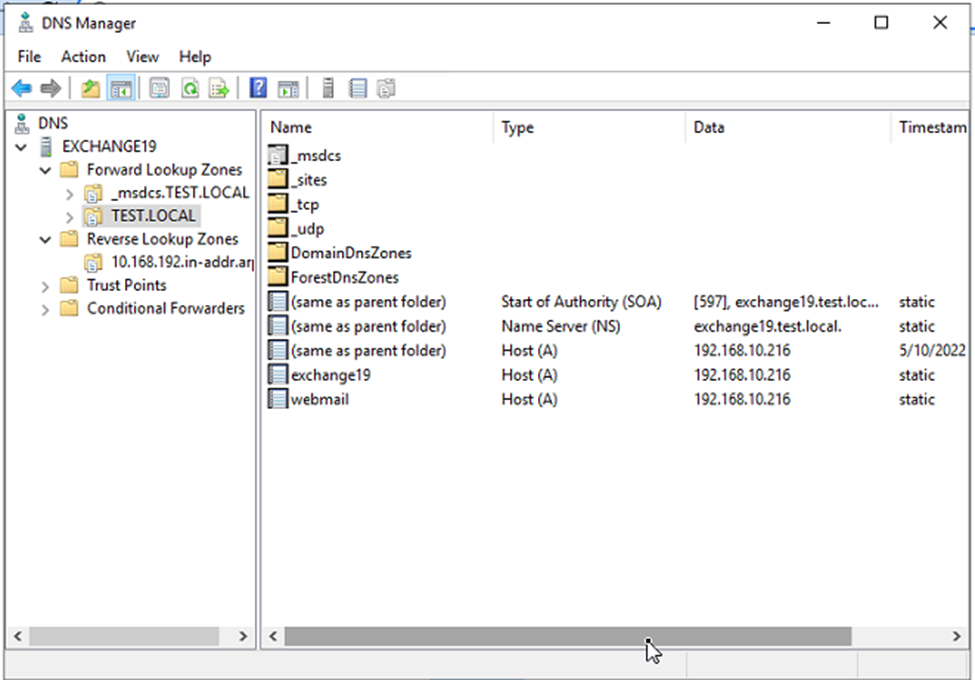The image size is (975, 680).
Task: Collapse the EXCHANGE19 server node
Action: click(22, 147)
